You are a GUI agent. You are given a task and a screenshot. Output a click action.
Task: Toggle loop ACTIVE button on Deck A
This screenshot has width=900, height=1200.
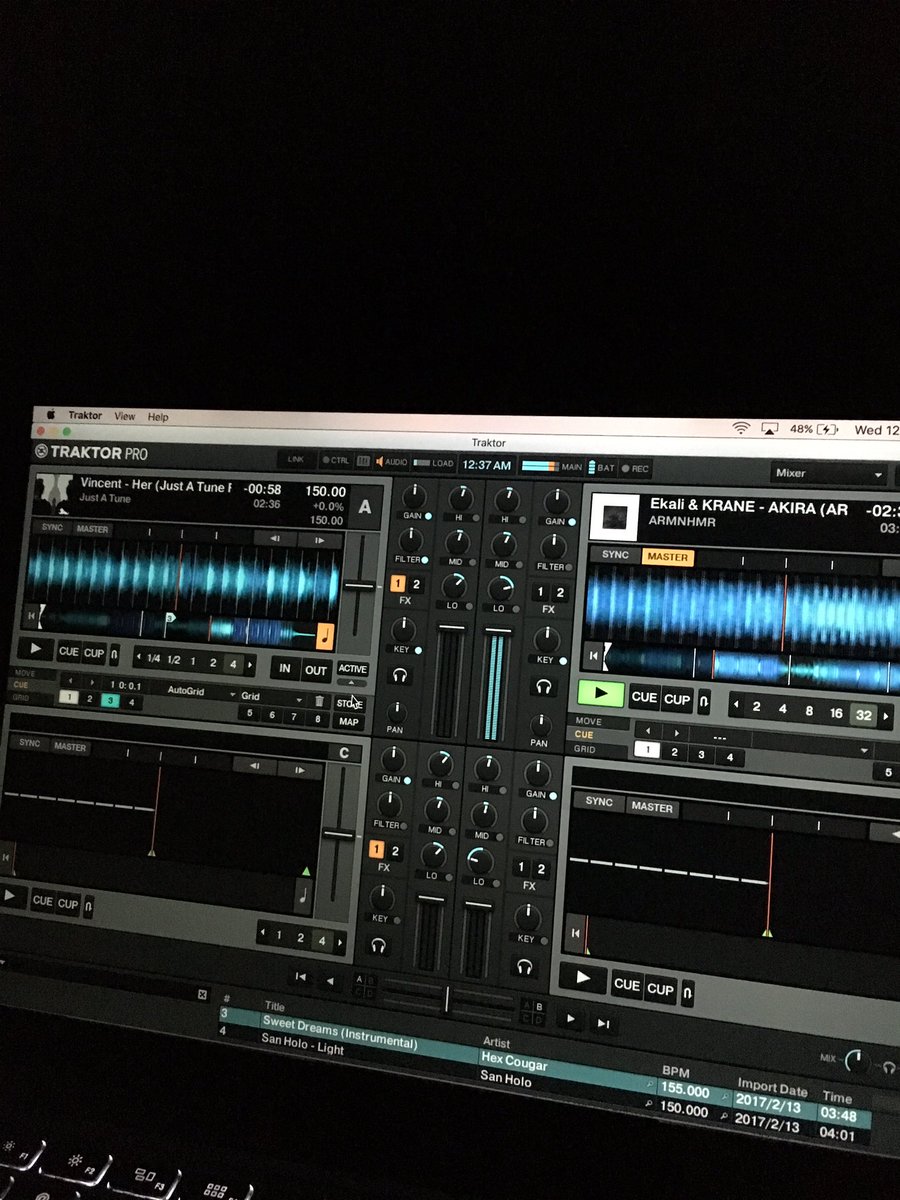(x=352, y=669)
